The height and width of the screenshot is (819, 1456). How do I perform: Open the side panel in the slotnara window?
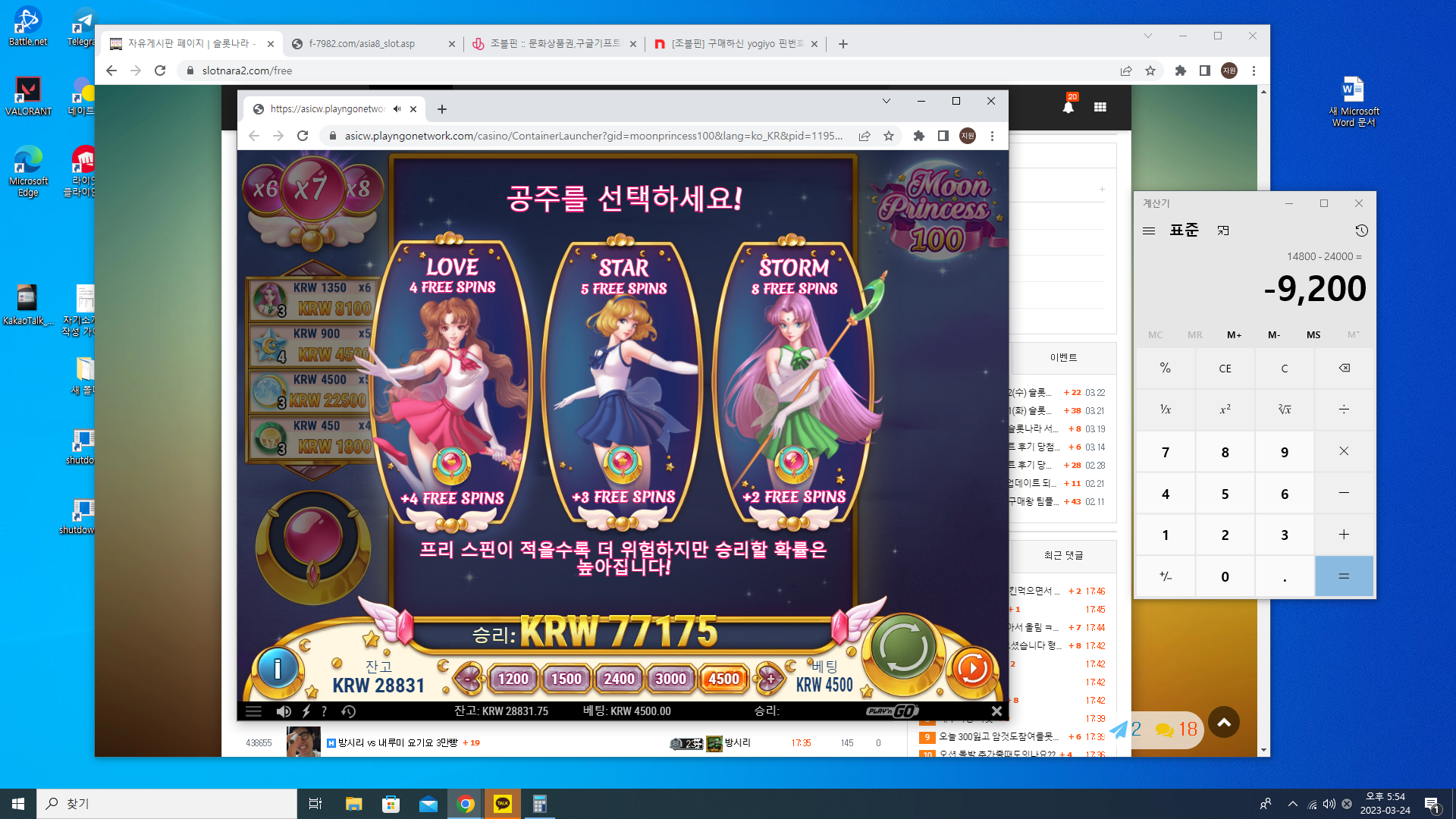[1204, 71]
